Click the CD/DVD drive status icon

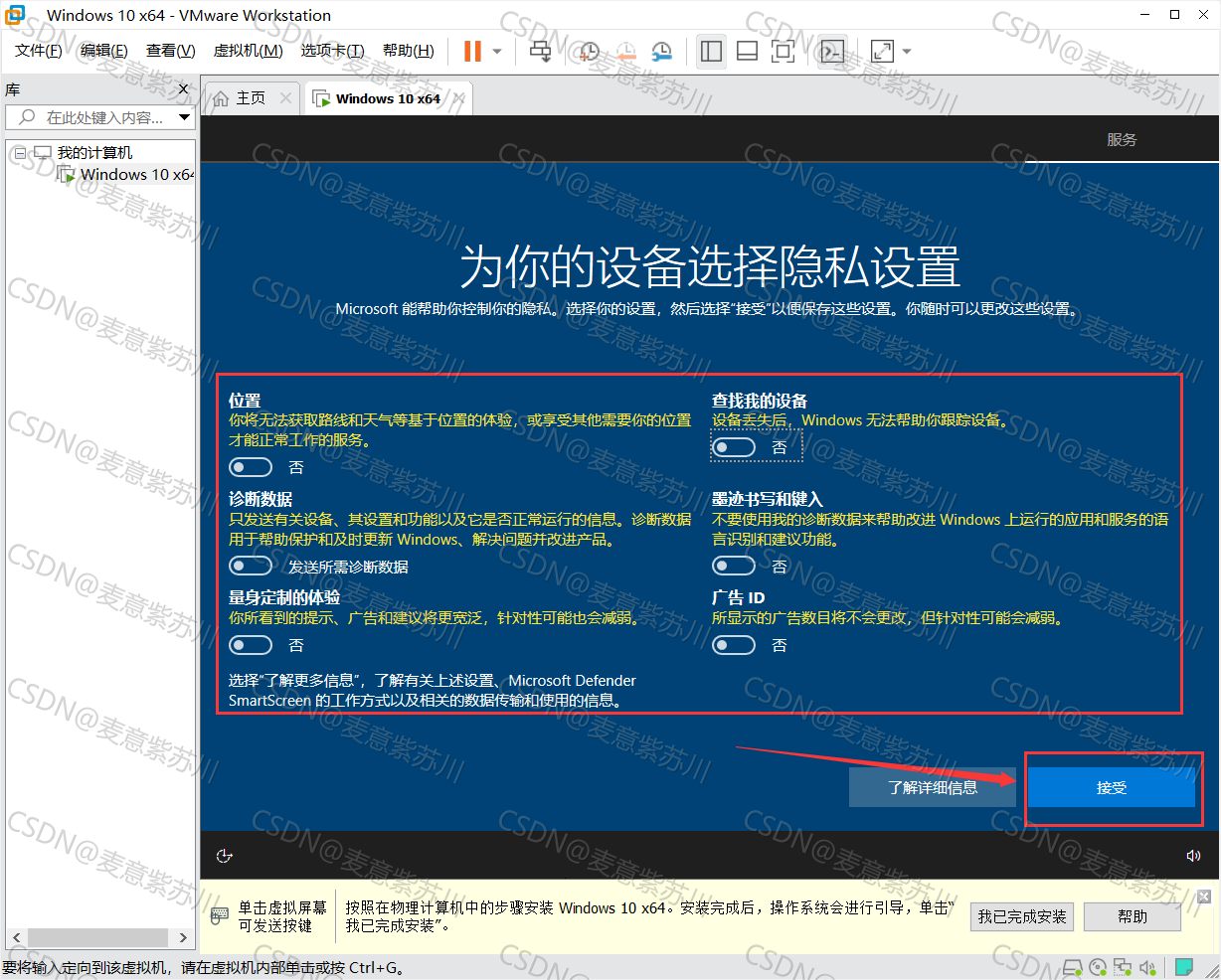pyautogui.click(x=1098, y=966)
